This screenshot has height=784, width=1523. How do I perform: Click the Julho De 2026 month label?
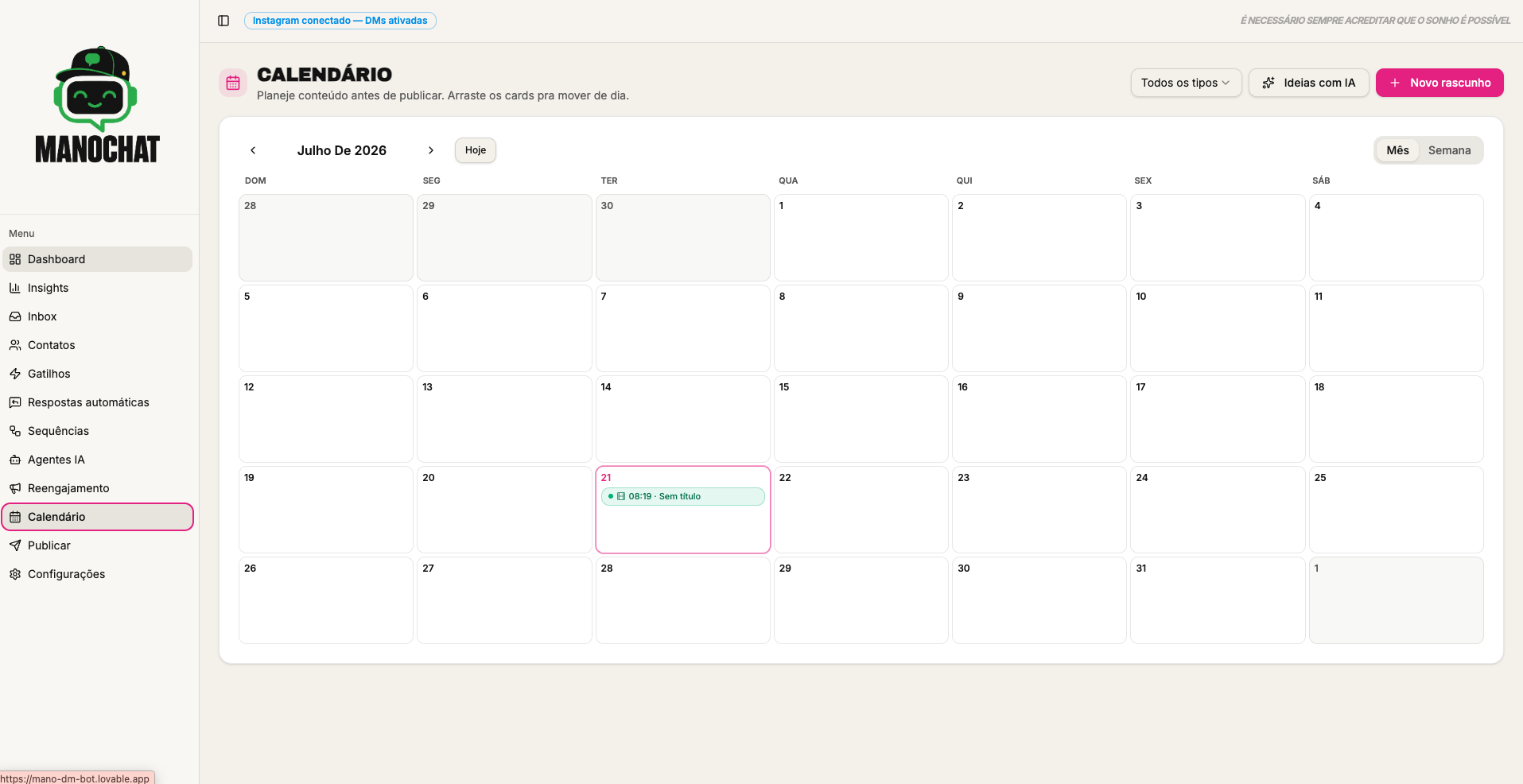[x=342, y=150]
